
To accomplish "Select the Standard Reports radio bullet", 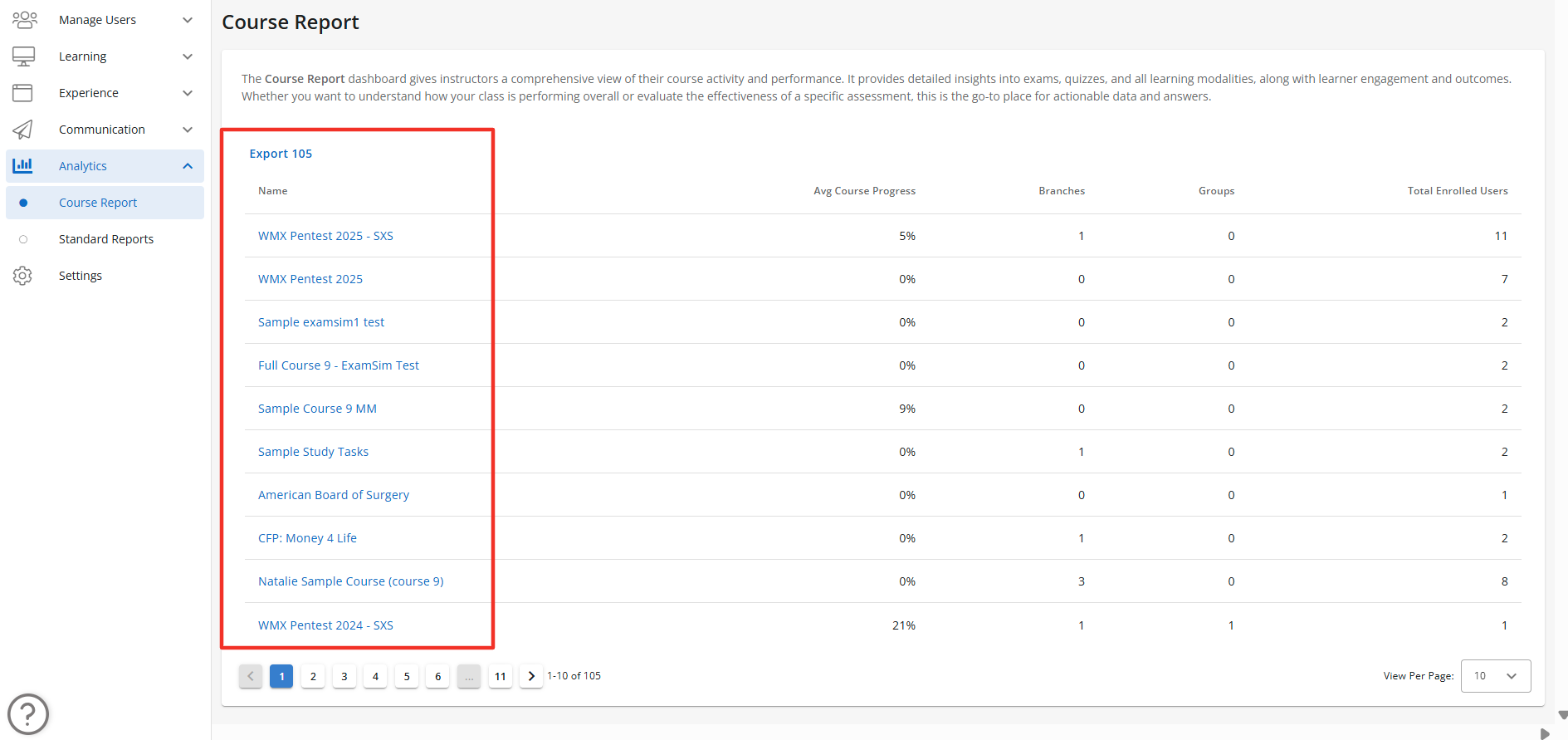I will coord(23,239).
